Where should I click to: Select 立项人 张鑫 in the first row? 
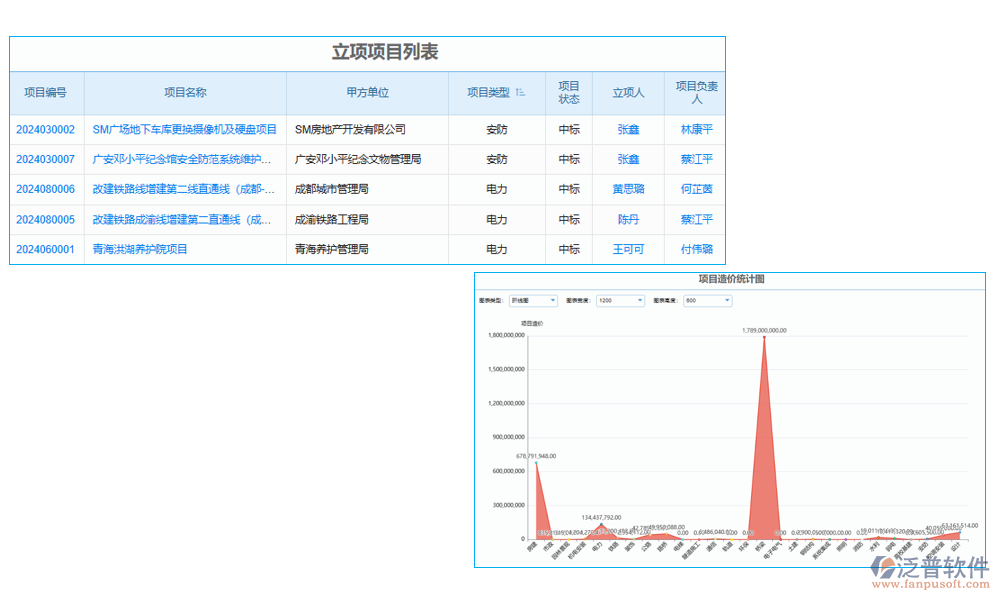[x=629, y=129]
